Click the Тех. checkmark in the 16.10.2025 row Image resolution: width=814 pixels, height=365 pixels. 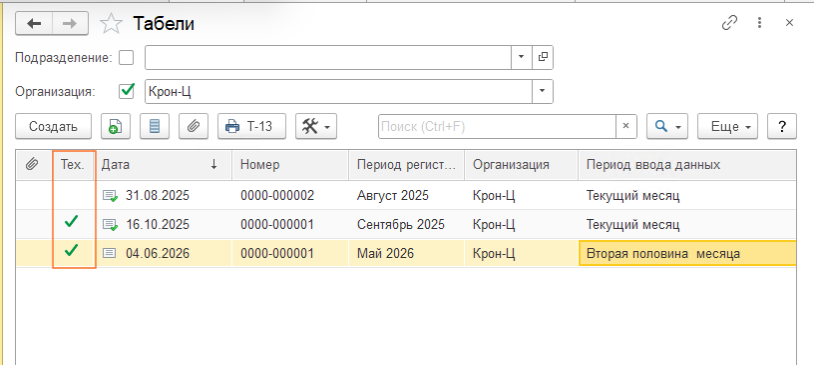click(x=71, y=222)
